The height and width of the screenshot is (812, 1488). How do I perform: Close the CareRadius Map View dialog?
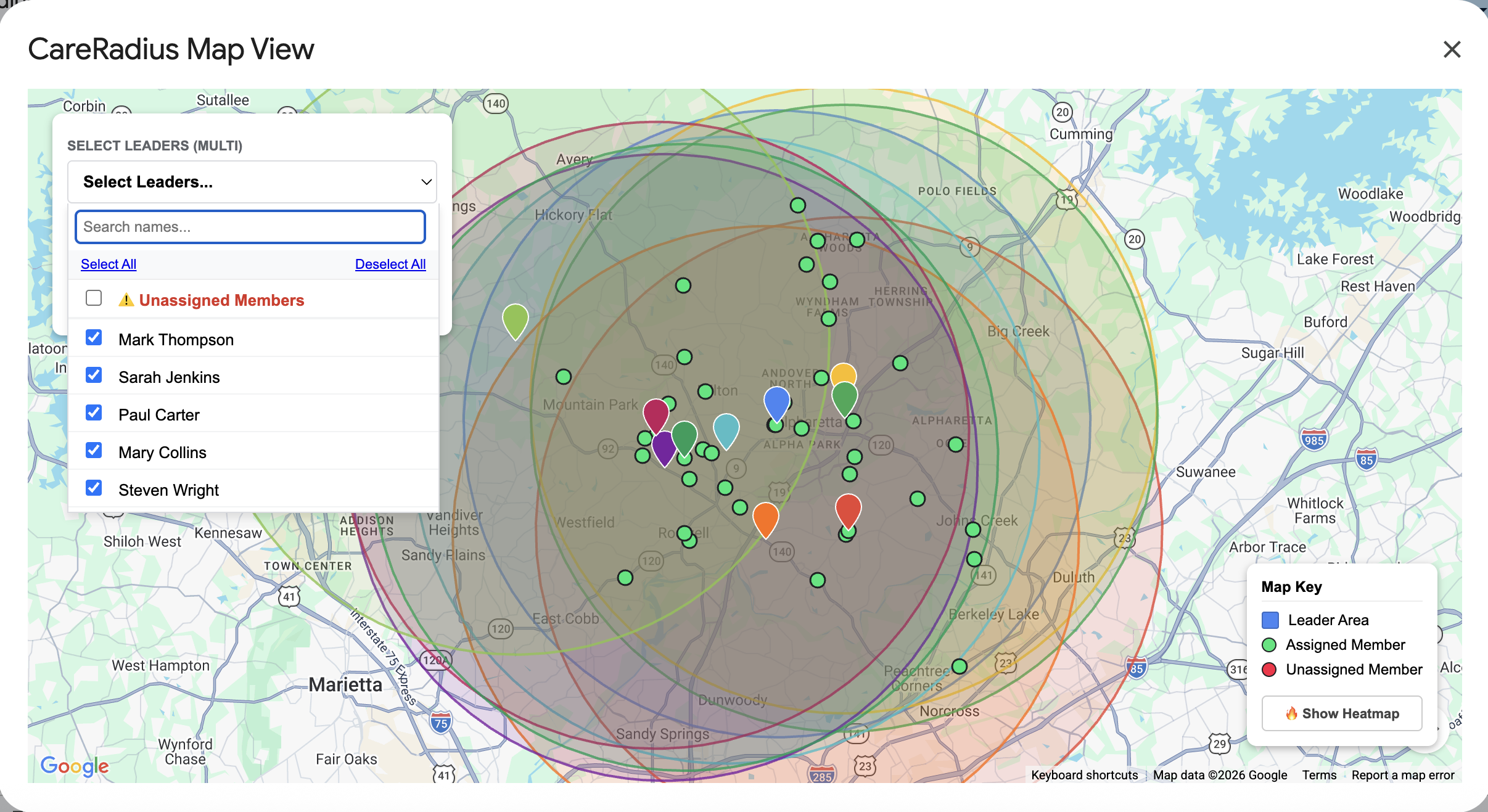(1452, 49)
